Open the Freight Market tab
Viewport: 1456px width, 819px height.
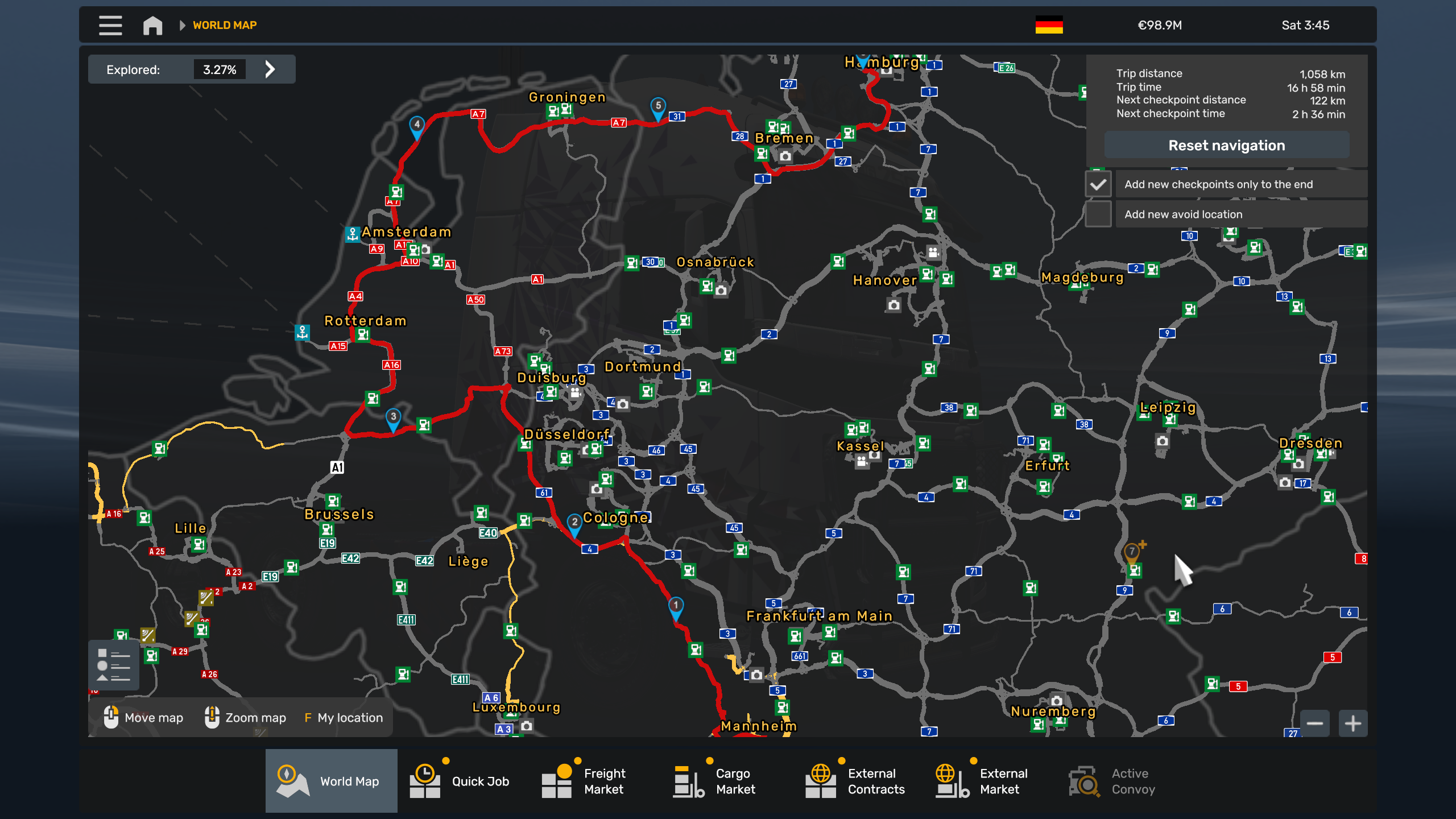[x=584, y=781]
